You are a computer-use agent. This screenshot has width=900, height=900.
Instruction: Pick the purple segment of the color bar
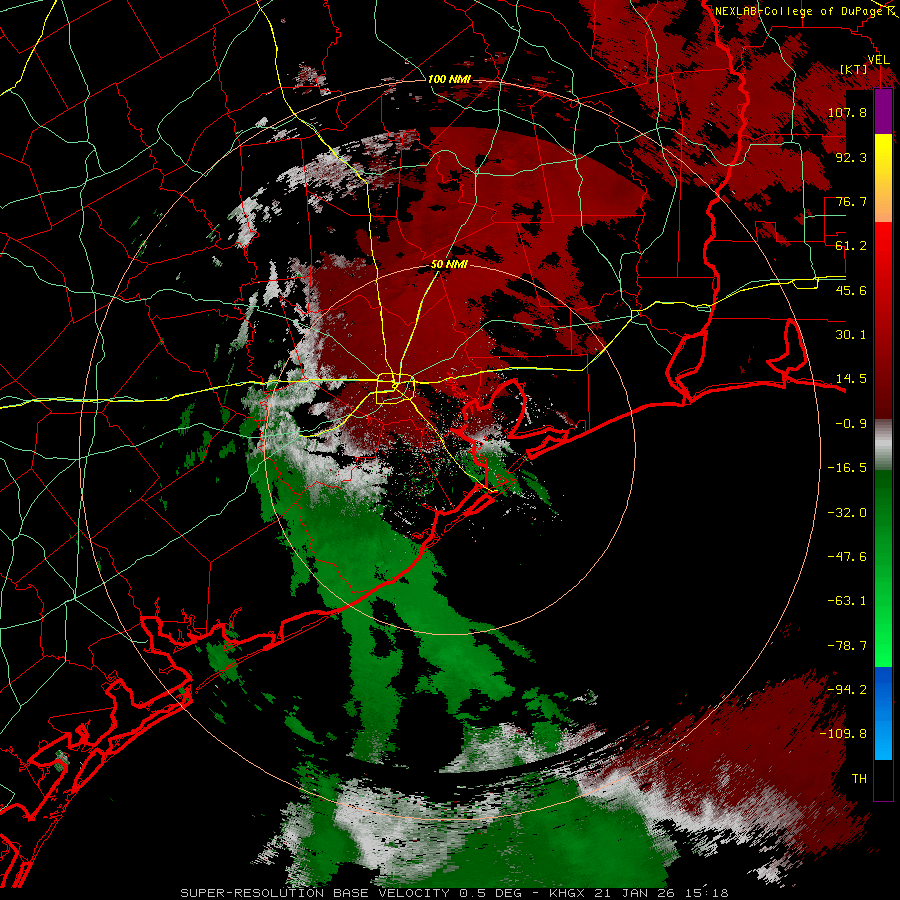(883, 111)
